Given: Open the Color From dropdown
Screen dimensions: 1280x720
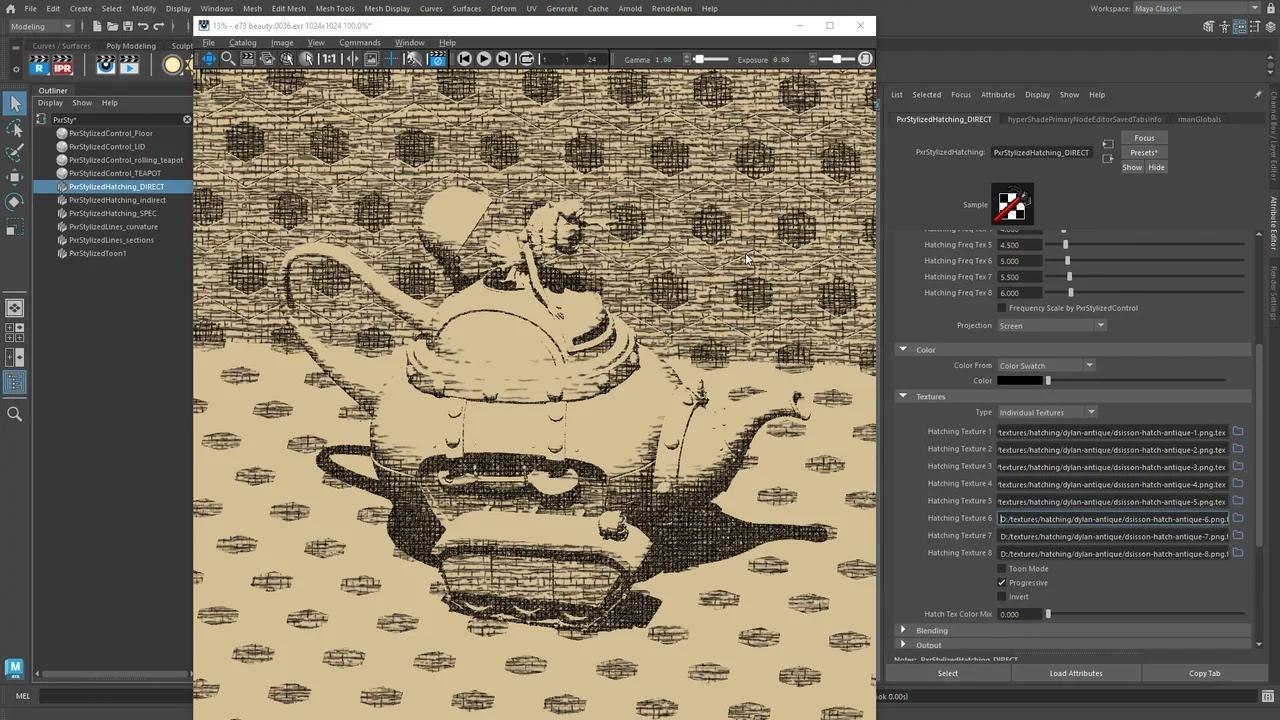Looking at the screenshot, I should [x=1046, y=365].
